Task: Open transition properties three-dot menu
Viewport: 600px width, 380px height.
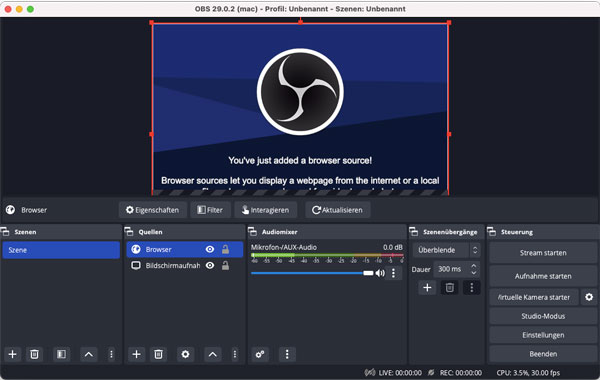Action: point(471,287)
